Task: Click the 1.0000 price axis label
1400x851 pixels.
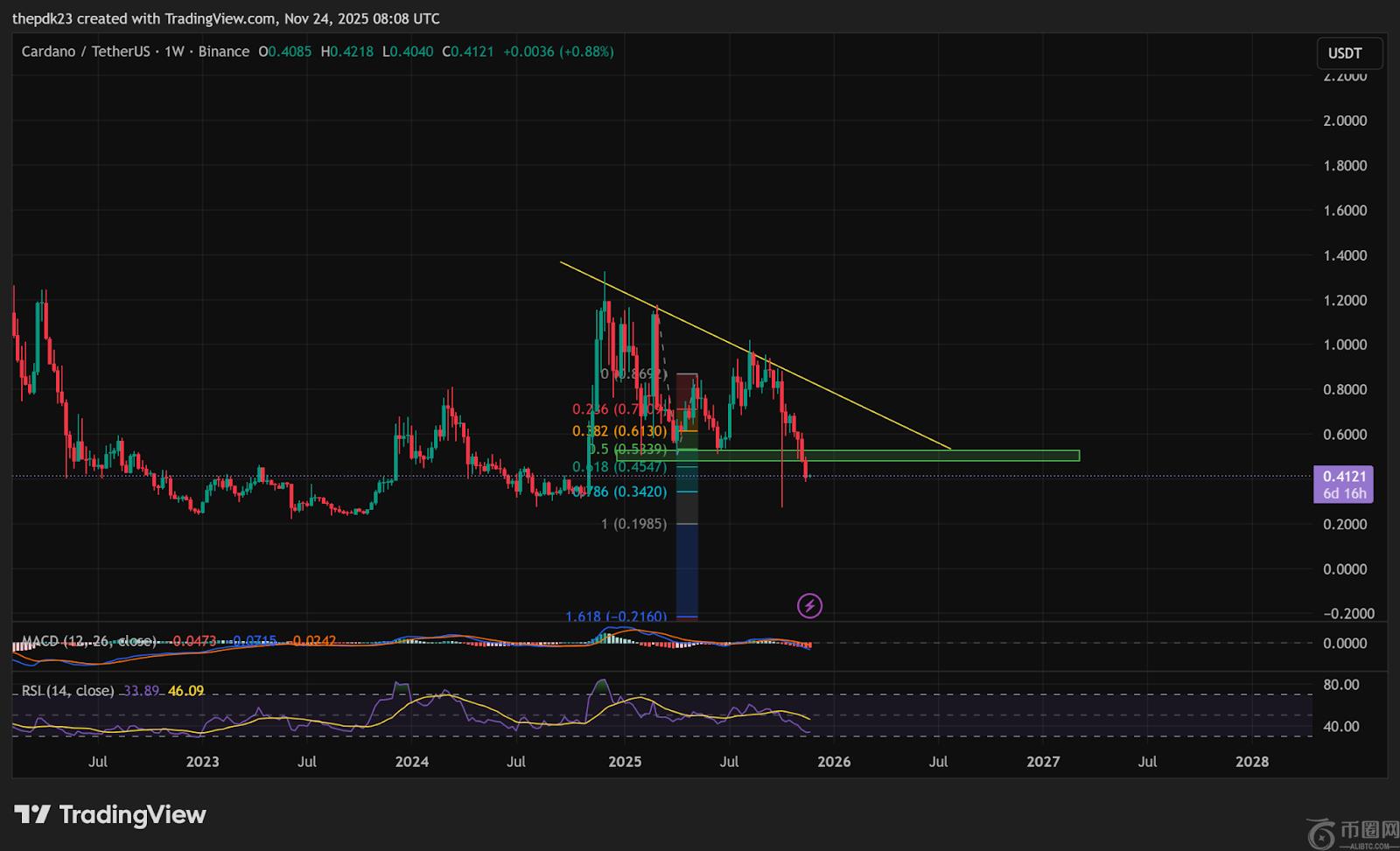Action: click(1345, 345)
